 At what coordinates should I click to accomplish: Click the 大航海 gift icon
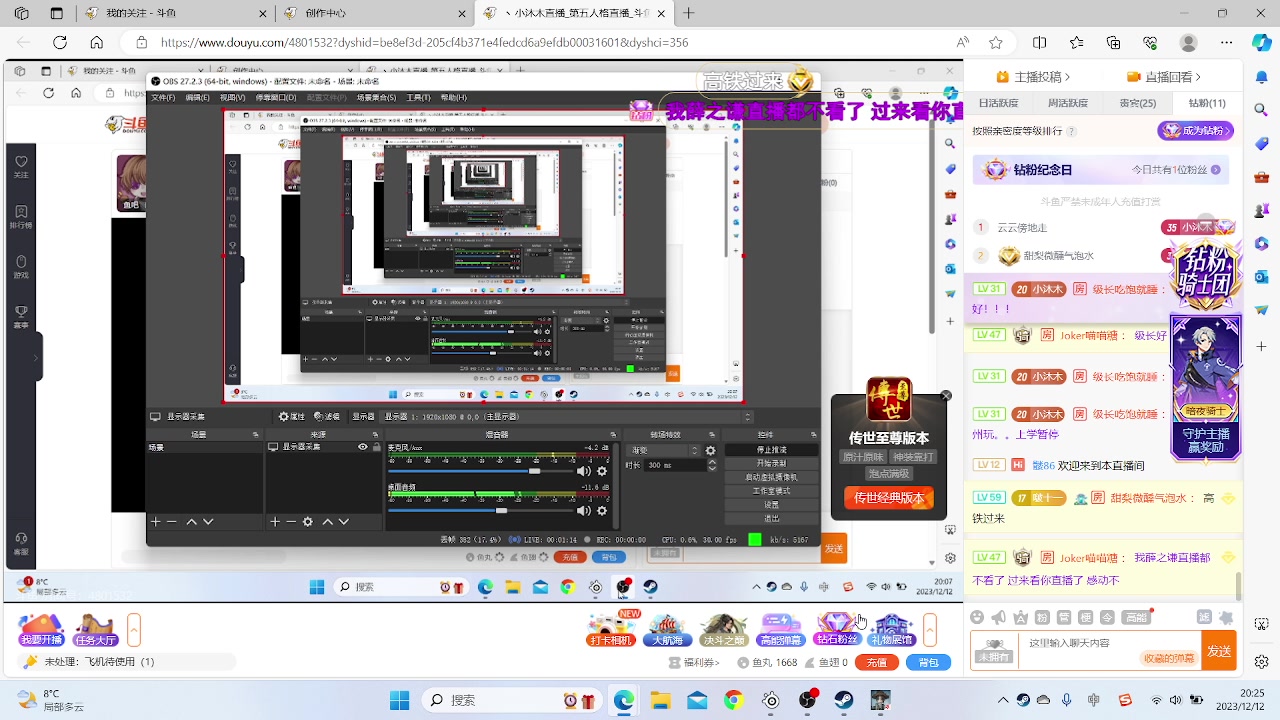[667, 630]
